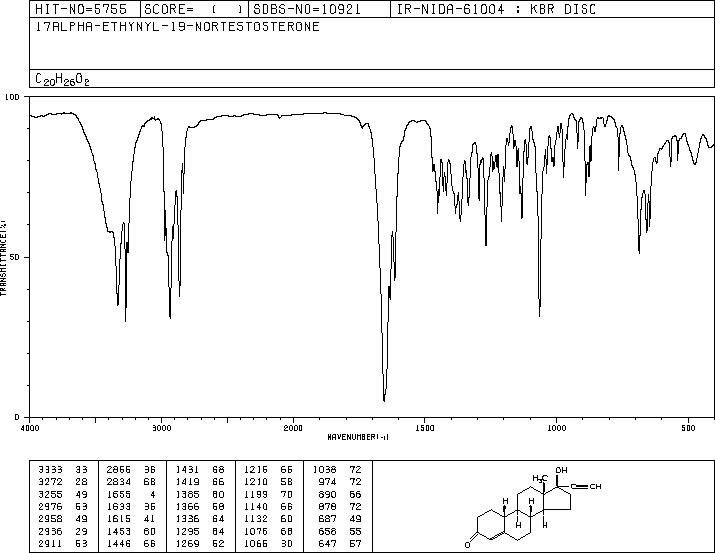Click the deepest spectrum peak near 1655
This screenshot has height=553, width=715.
[x=384, y=400]
